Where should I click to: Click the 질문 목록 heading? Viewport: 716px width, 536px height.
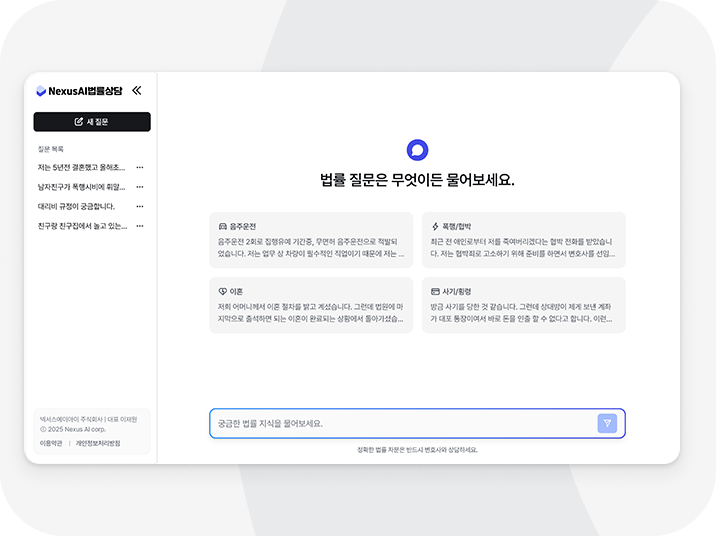pos(50,149)
